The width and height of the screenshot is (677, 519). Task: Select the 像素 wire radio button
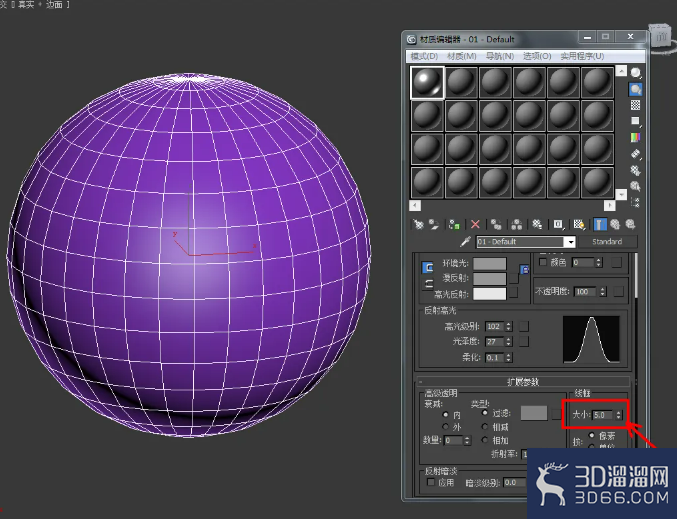[x=592, y=435]
